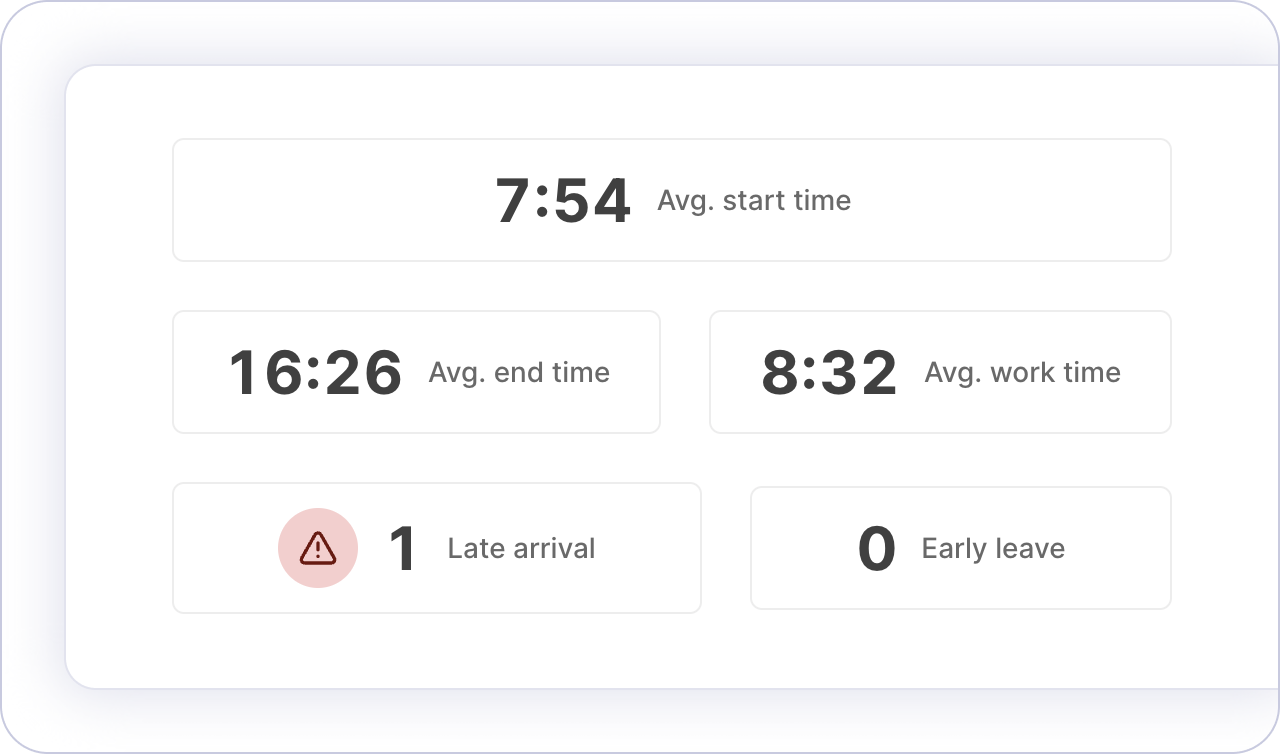Click the digits 54 in start time
This screenshot has width=1280, height=754.
click(x=592, y=201)
